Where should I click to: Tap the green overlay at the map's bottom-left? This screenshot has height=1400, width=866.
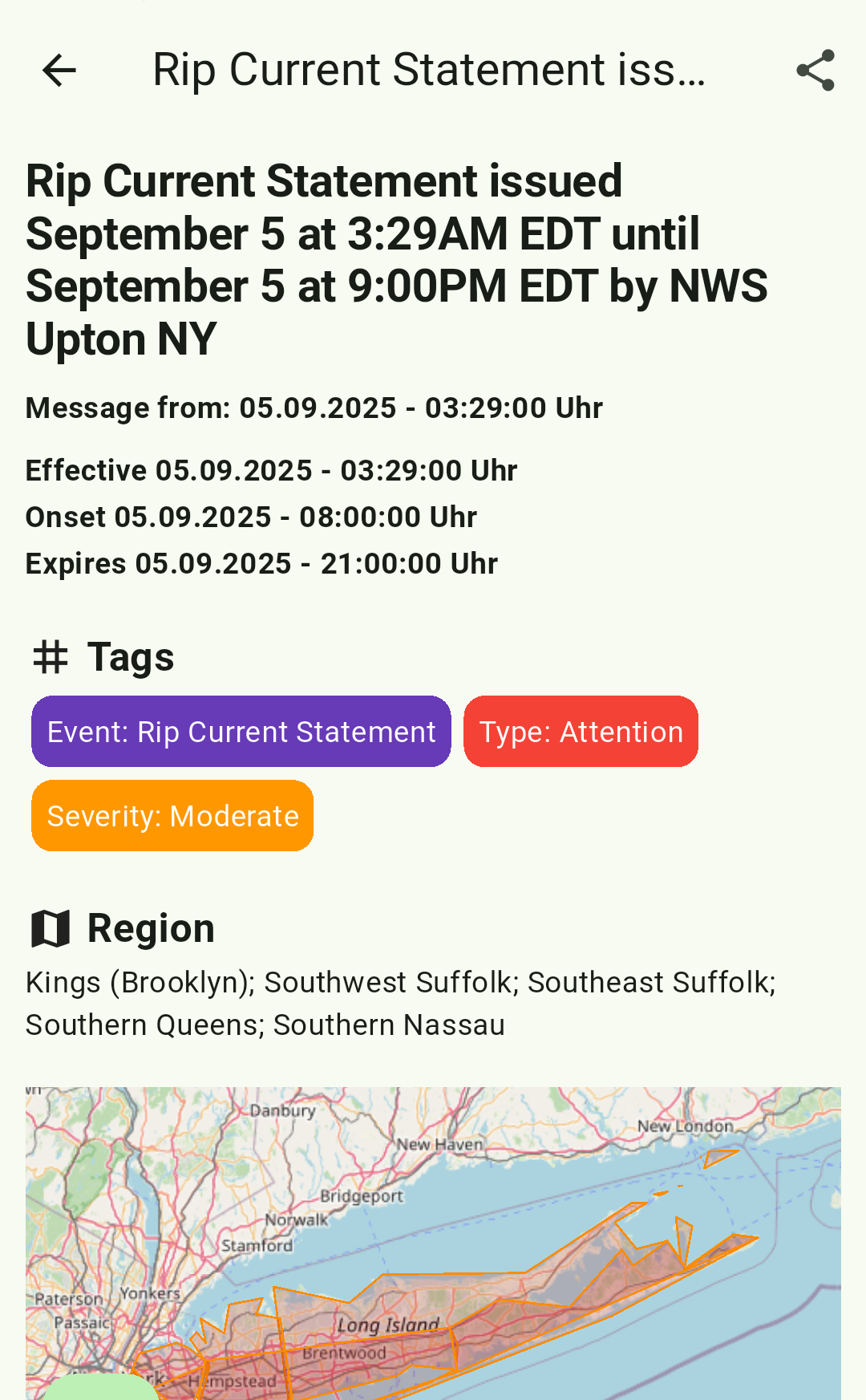click(x=99, y=1387)
